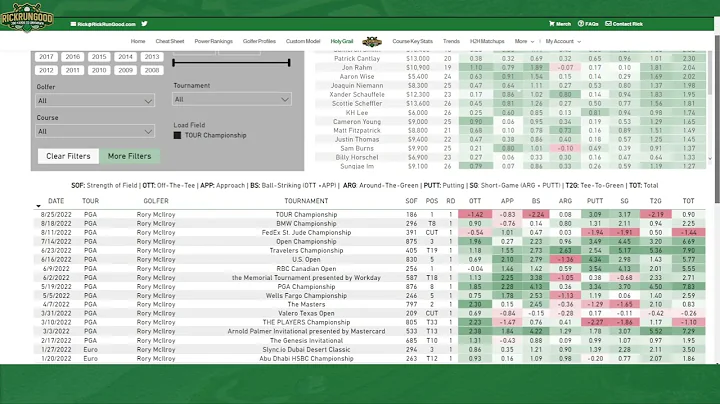Sort the table by the GOLFER column header
Screen dimensions: 720x404
coord(156,201)
